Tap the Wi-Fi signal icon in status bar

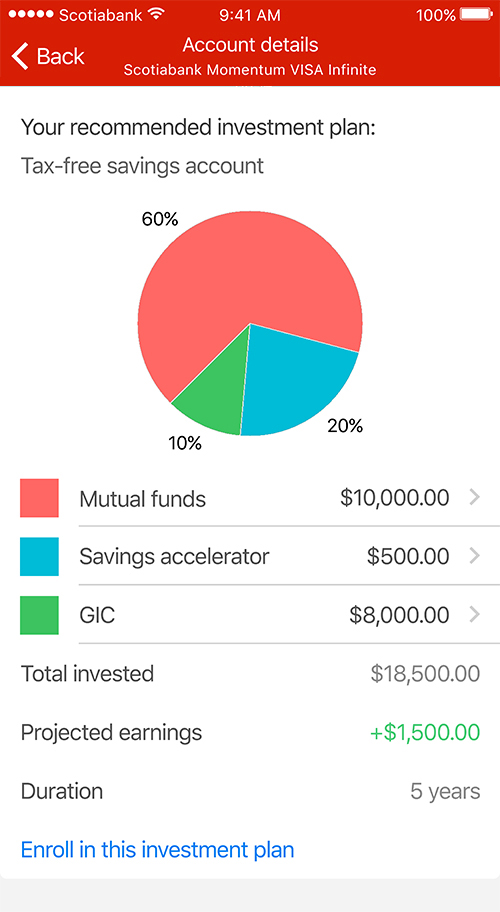156,15
